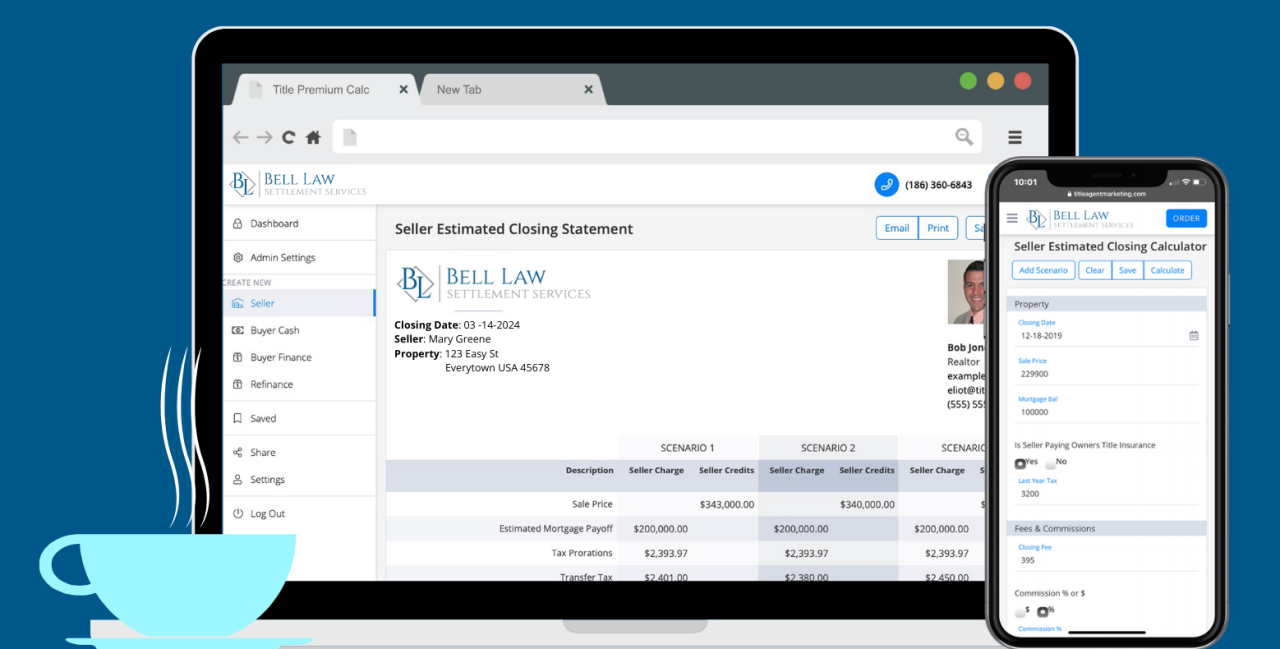
Task: Select No for seller paying title insurance
Action: 1051,463
